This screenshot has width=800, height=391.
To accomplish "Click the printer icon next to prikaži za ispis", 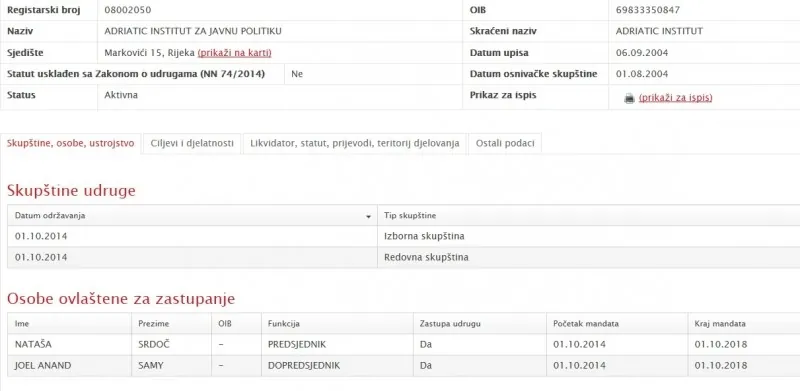I will [x=629, y=99].
